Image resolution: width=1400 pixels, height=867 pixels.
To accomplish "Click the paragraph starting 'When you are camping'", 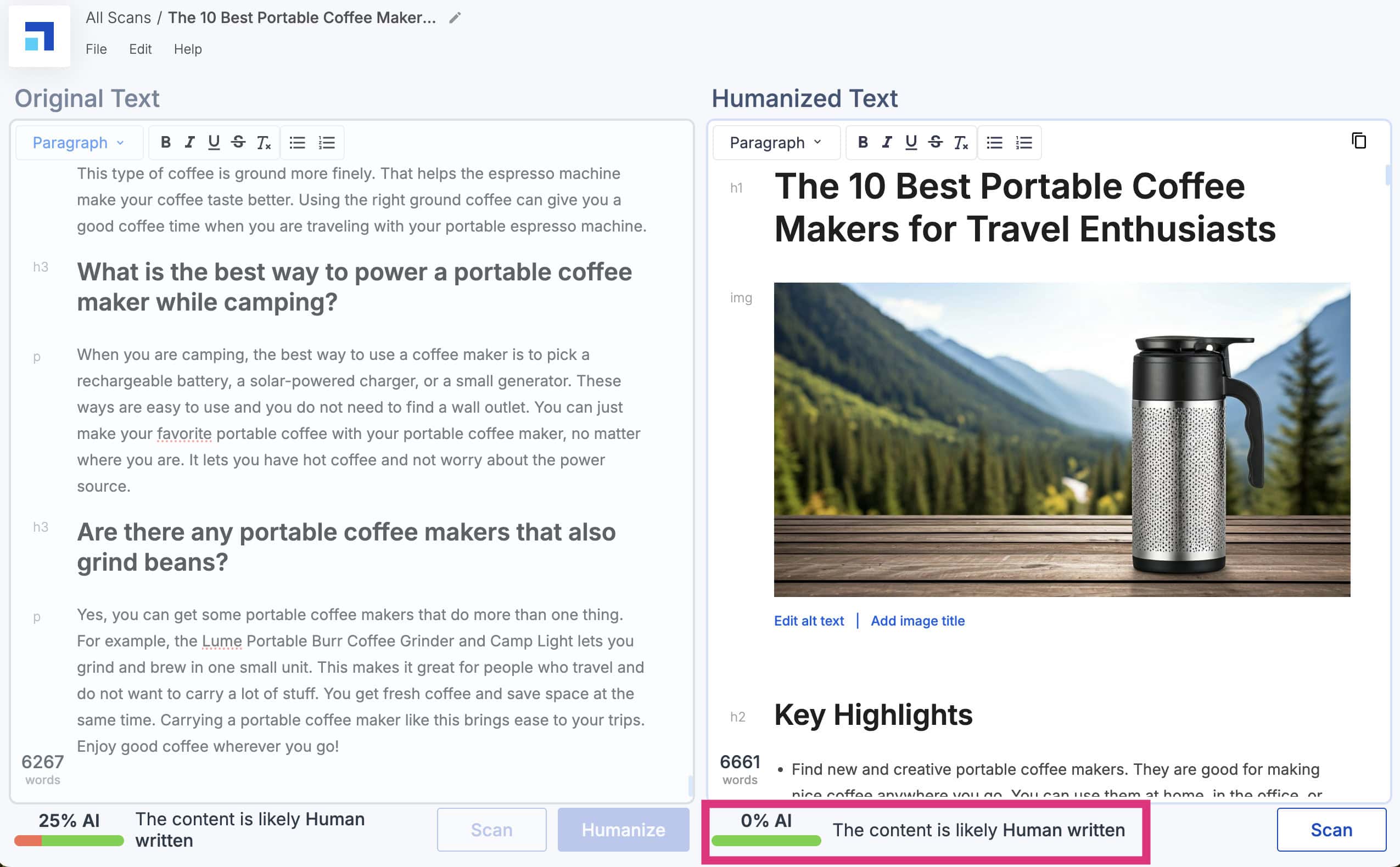I will point(359,420).
